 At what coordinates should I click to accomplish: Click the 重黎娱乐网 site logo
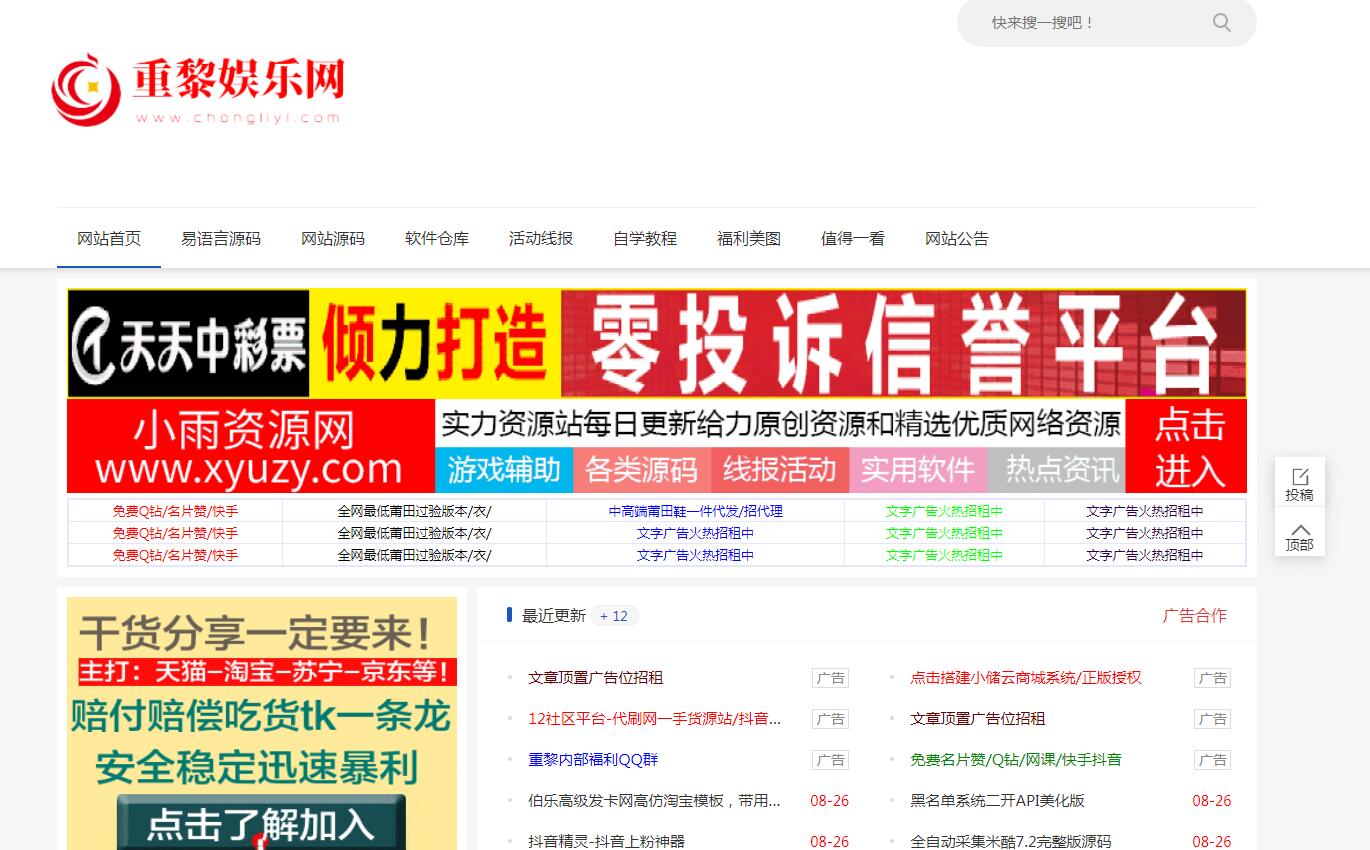[x=198, y=89]
